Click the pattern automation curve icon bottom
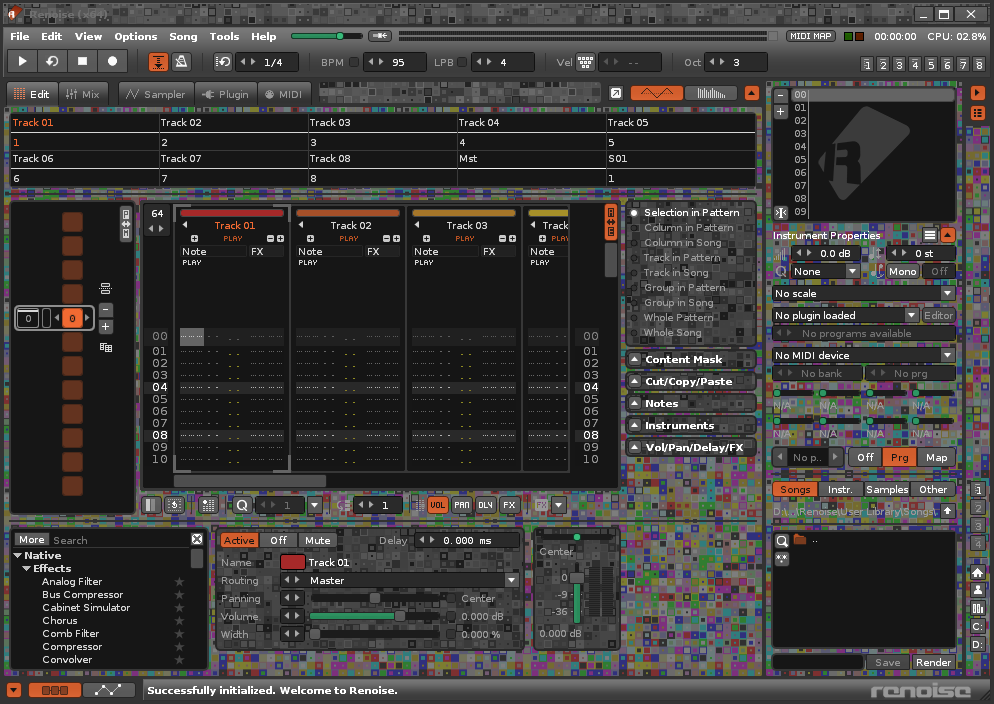The width and height of the screenshot is (994, 704). click(108, 690)
